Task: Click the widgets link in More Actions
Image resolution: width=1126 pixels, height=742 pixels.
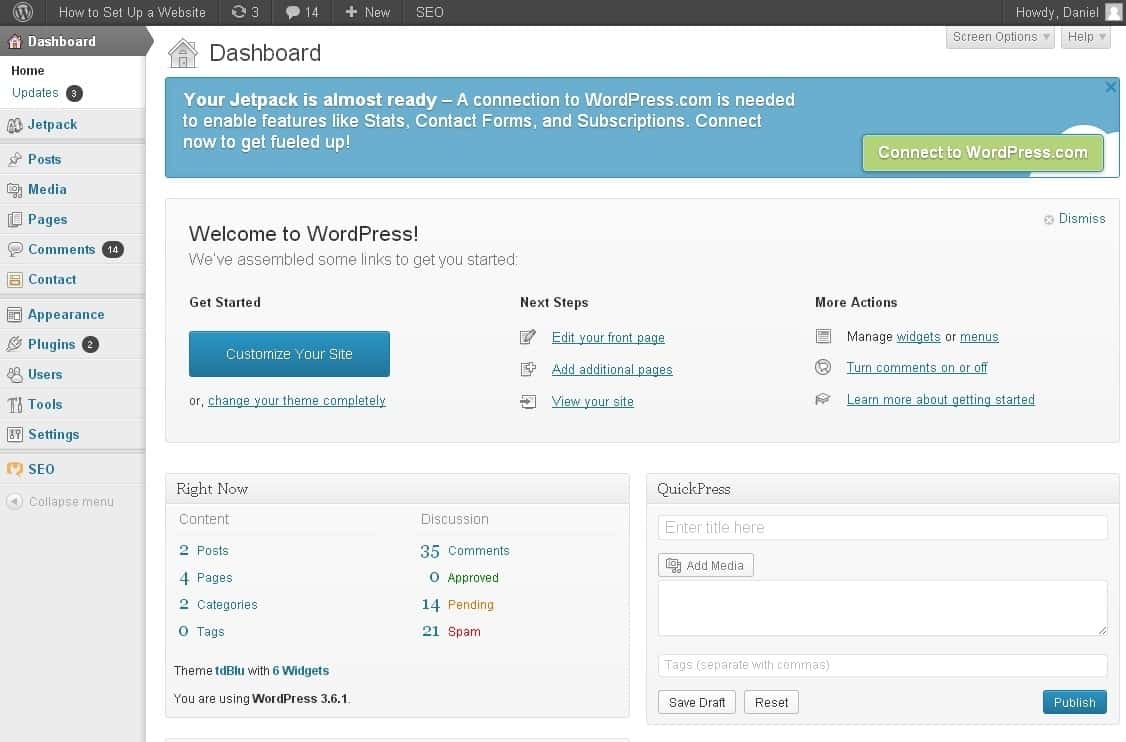Action: (918, 337)
